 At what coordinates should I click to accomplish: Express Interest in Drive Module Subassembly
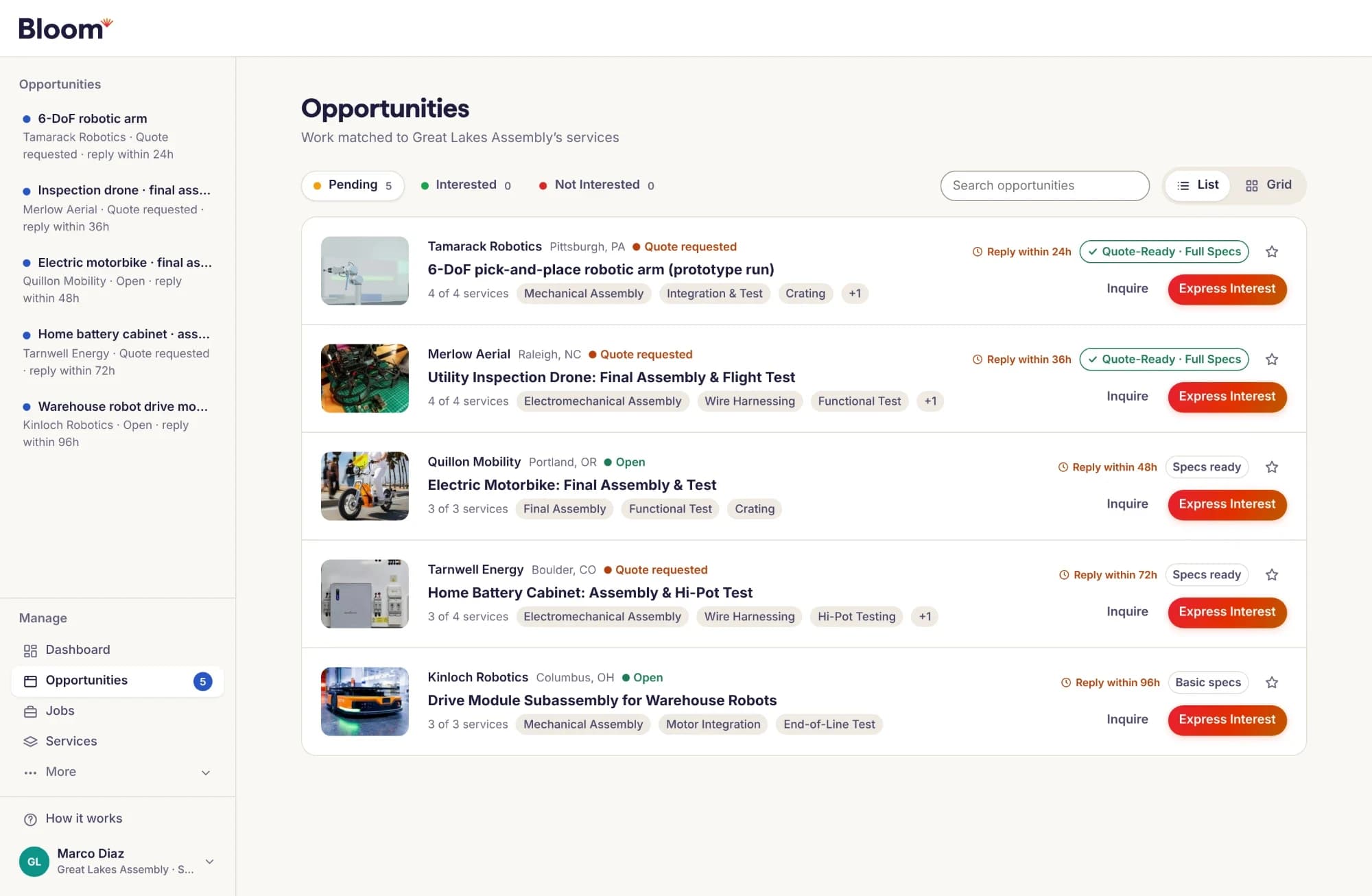pos(1227,720)
